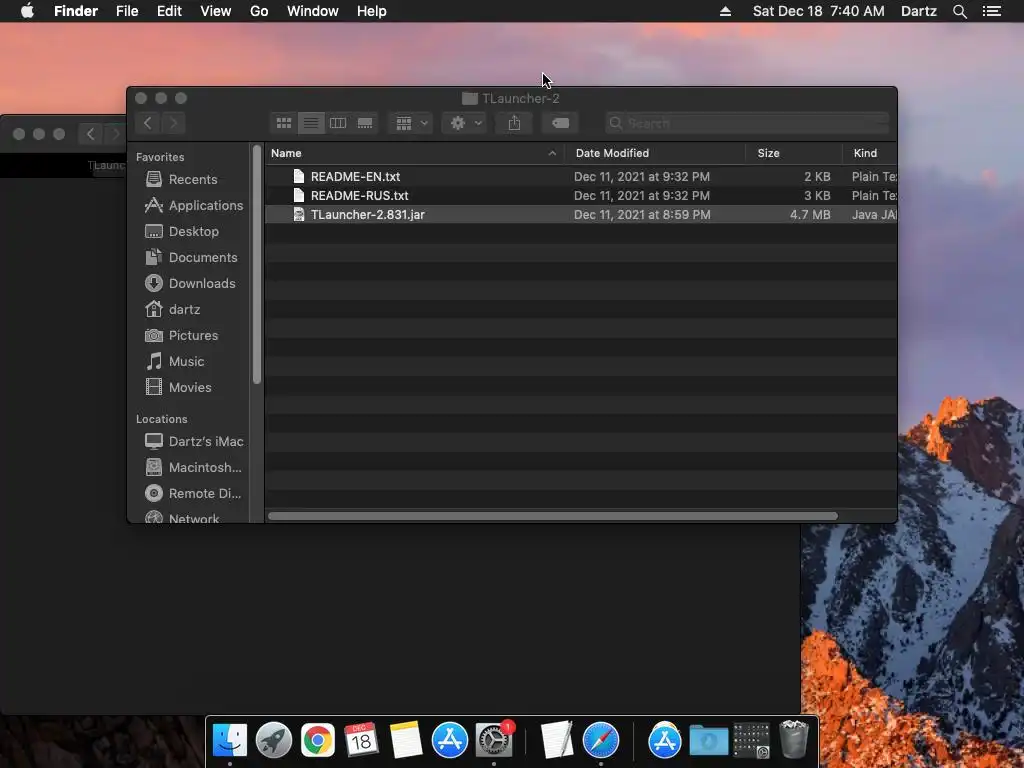
Task: Open Trash from the Dock
Action: (x=793, y=740)
